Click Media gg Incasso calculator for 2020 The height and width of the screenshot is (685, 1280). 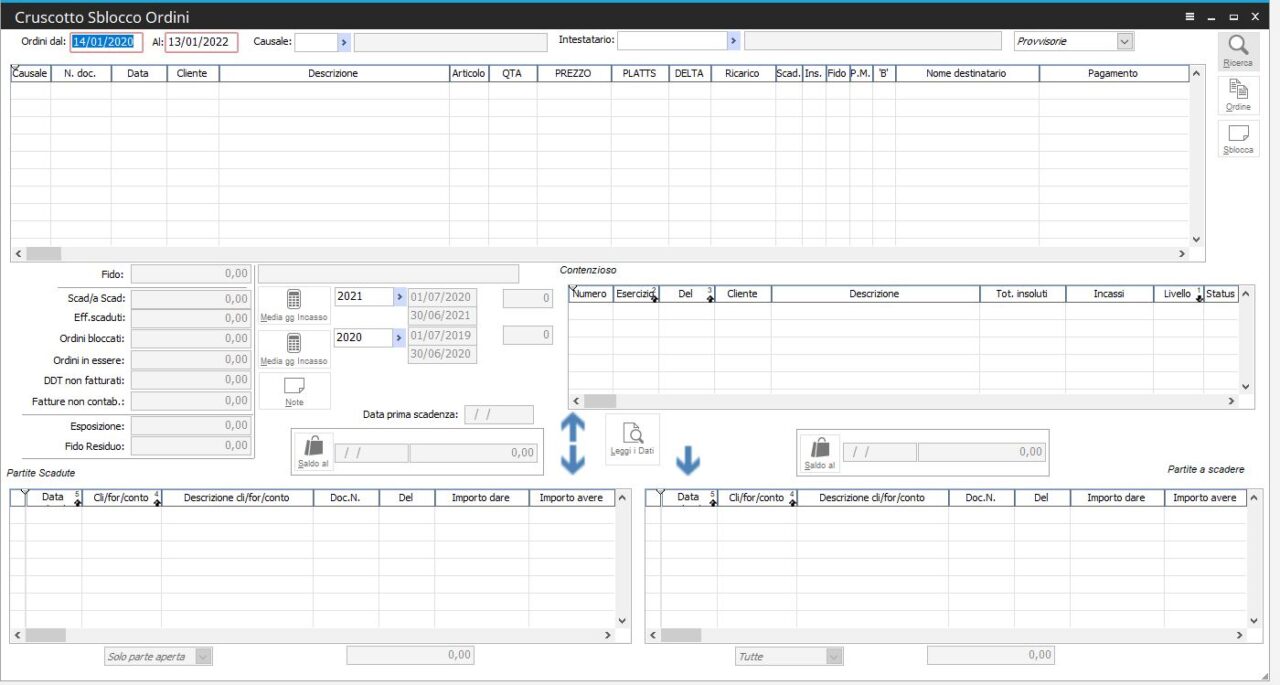(x=294, y=344)
